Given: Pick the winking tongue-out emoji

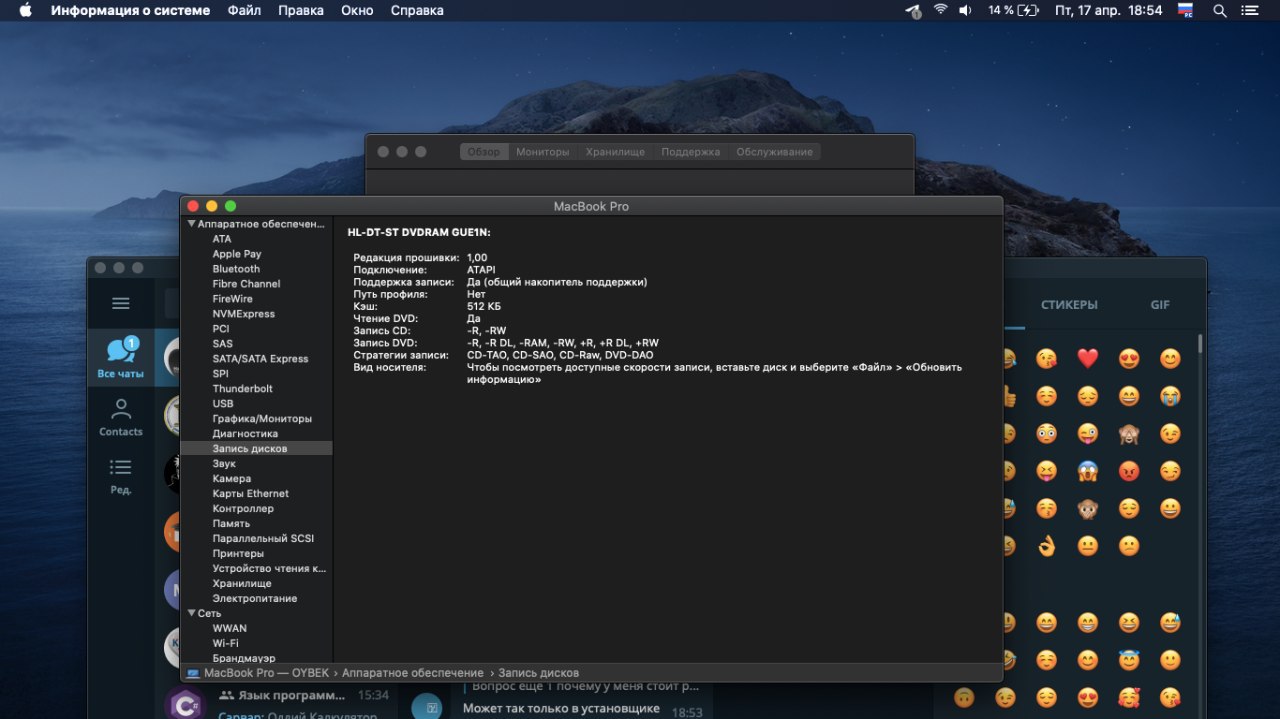Looking at the screenshot, I should tap(1088, 433).
